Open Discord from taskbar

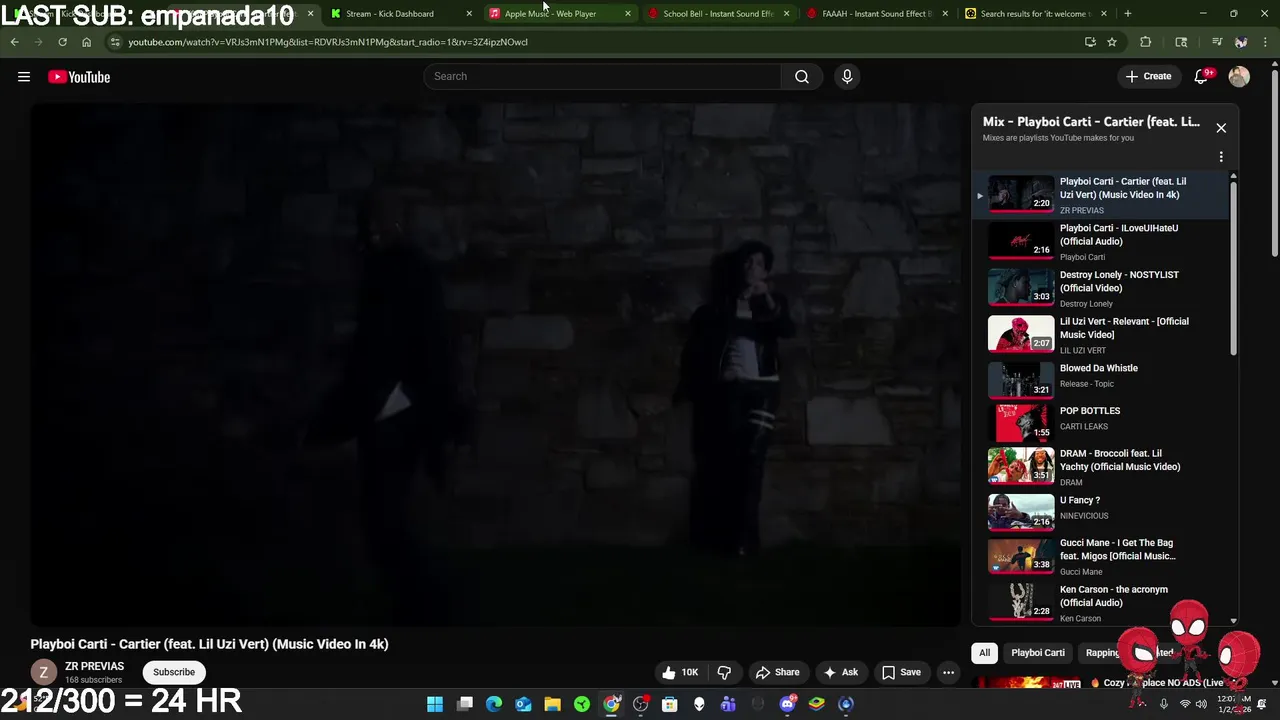click(787, 704)
